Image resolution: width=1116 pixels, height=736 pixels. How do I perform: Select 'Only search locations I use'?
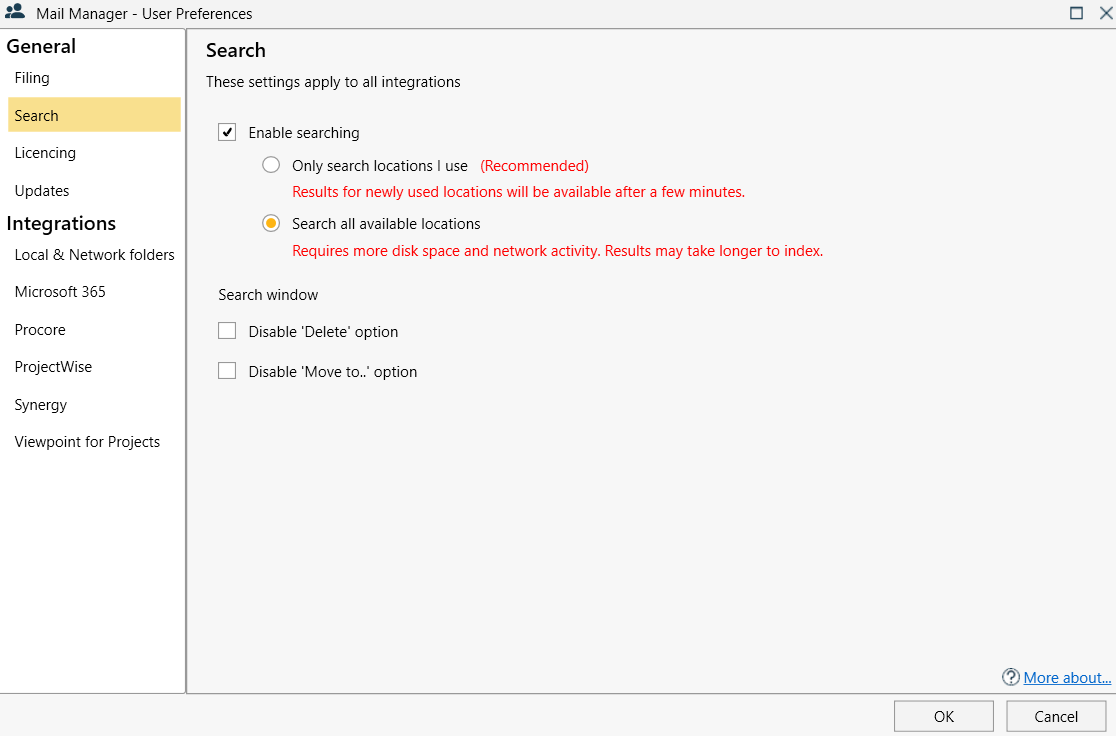tap(270, 164)
